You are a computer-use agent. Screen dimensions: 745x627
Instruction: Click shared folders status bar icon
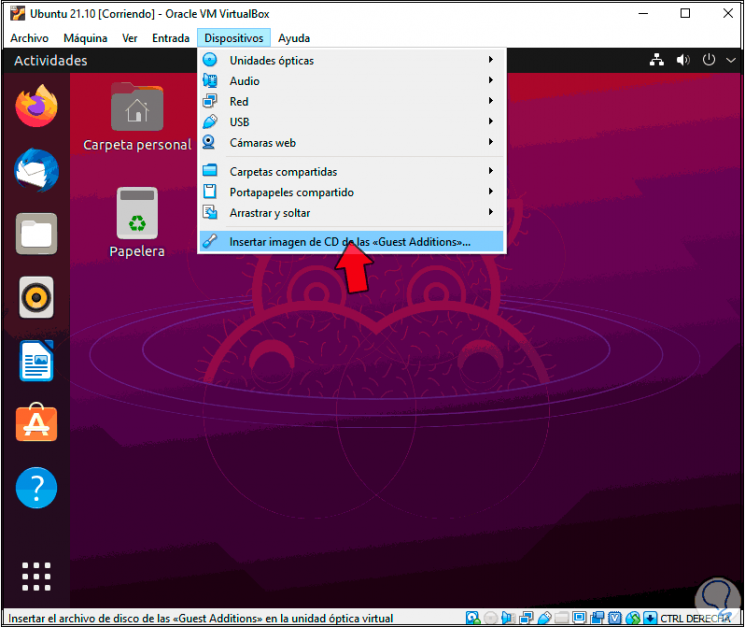point(562,618)
